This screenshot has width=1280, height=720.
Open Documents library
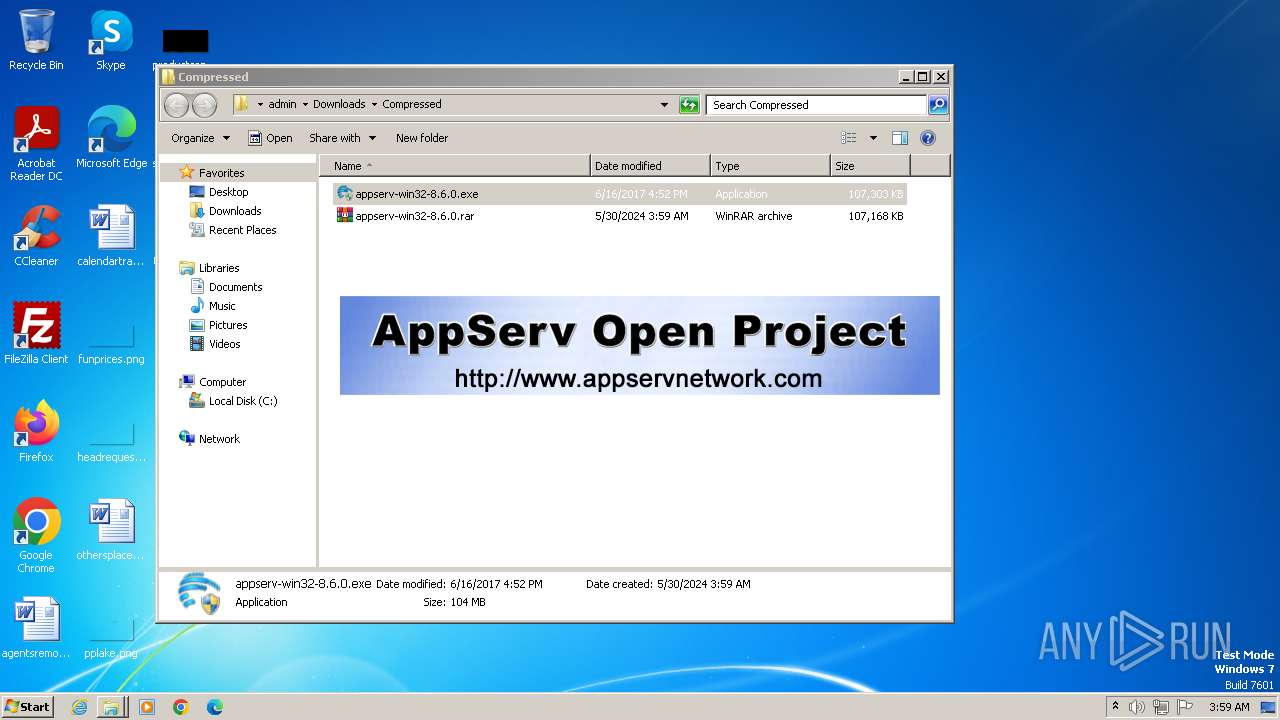point(235,287)
